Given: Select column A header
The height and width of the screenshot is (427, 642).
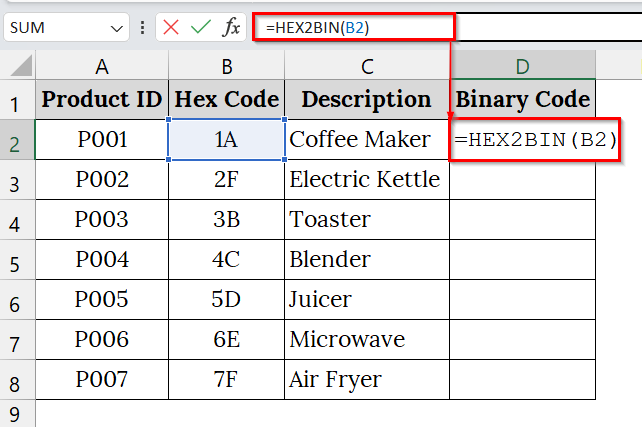Looking at the screenshot, I should (102, 66).
